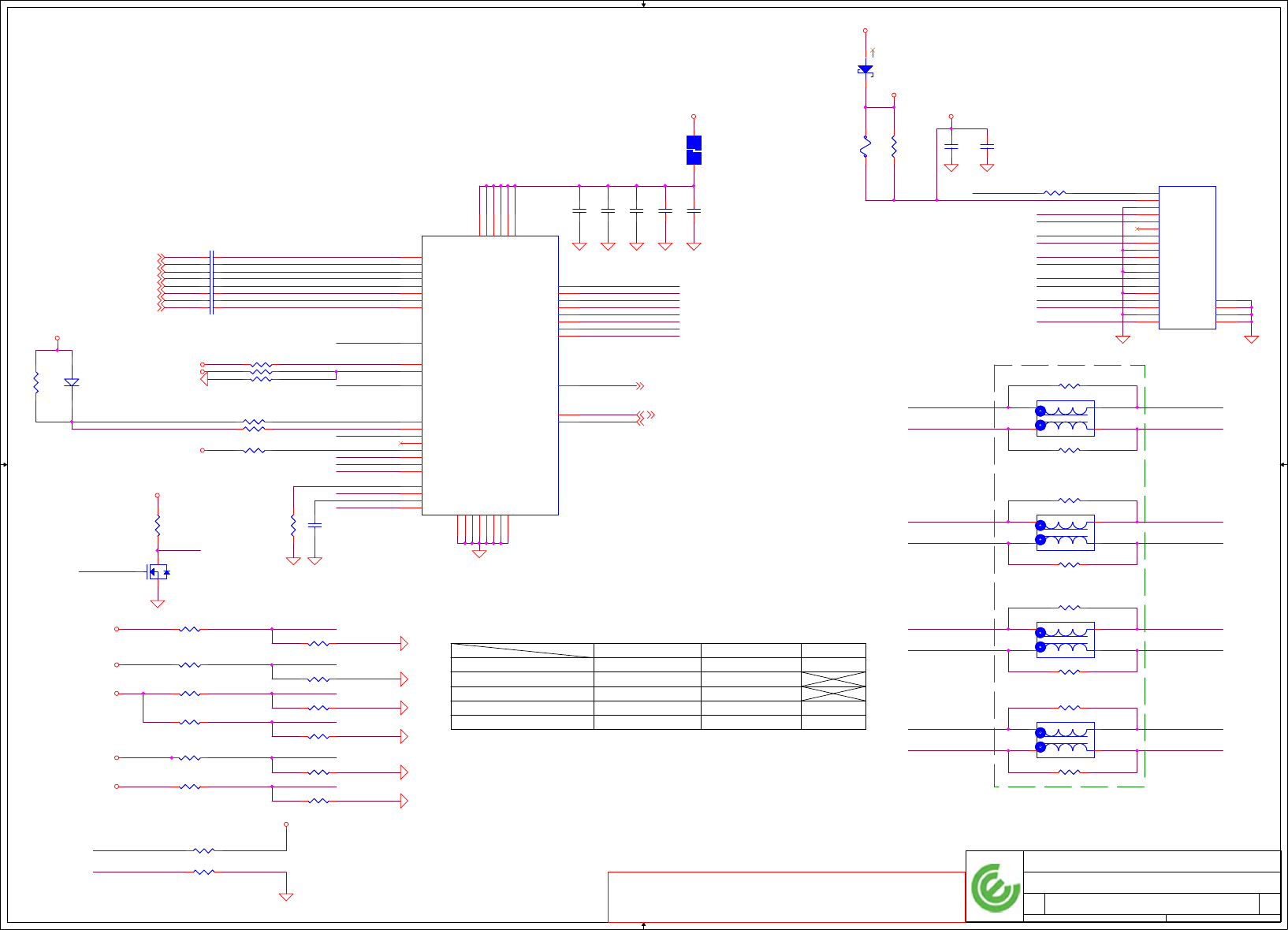Click the ground symbol right of the connector block
The height and width of the screenshot is (930, 1288).
[1251, 340]
